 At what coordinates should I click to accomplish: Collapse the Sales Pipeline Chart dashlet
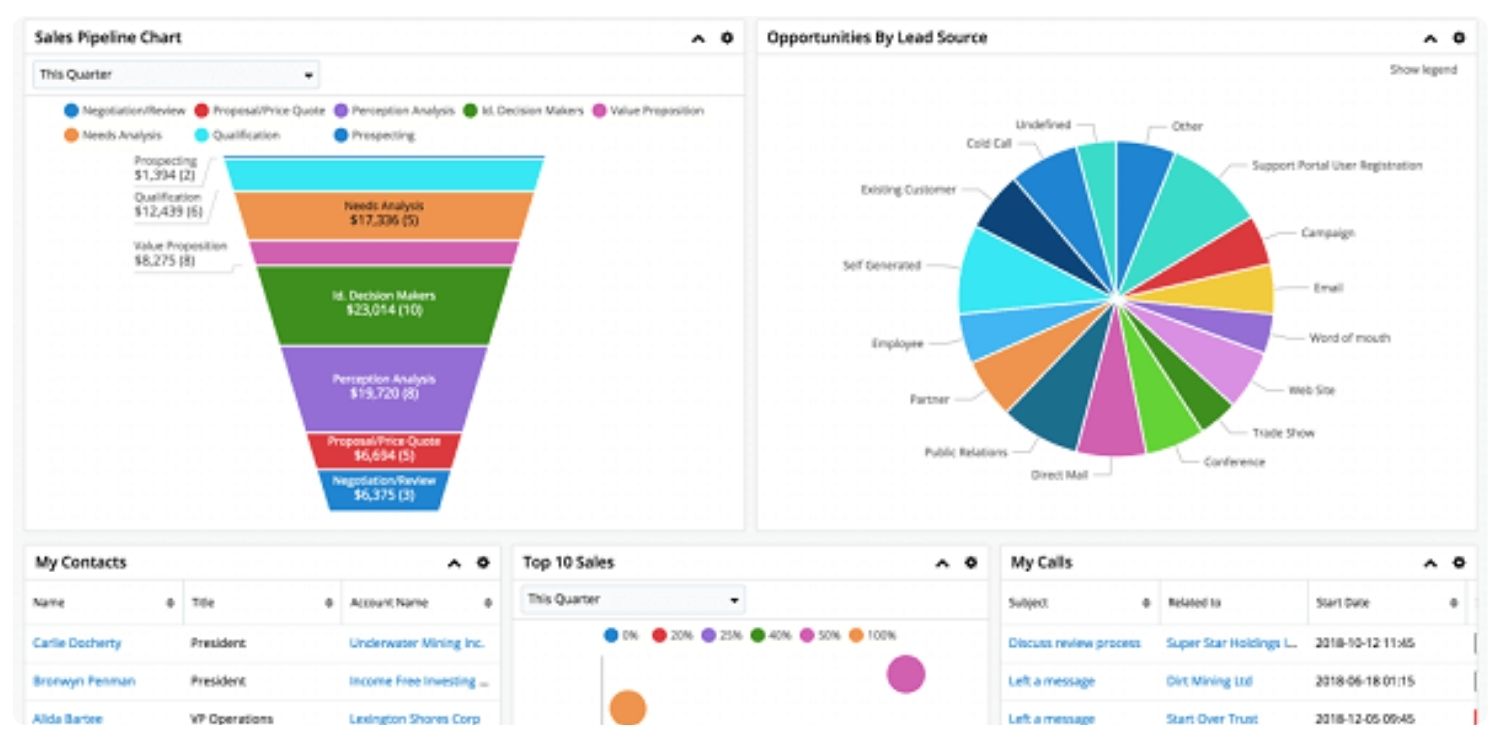point(698,38)
